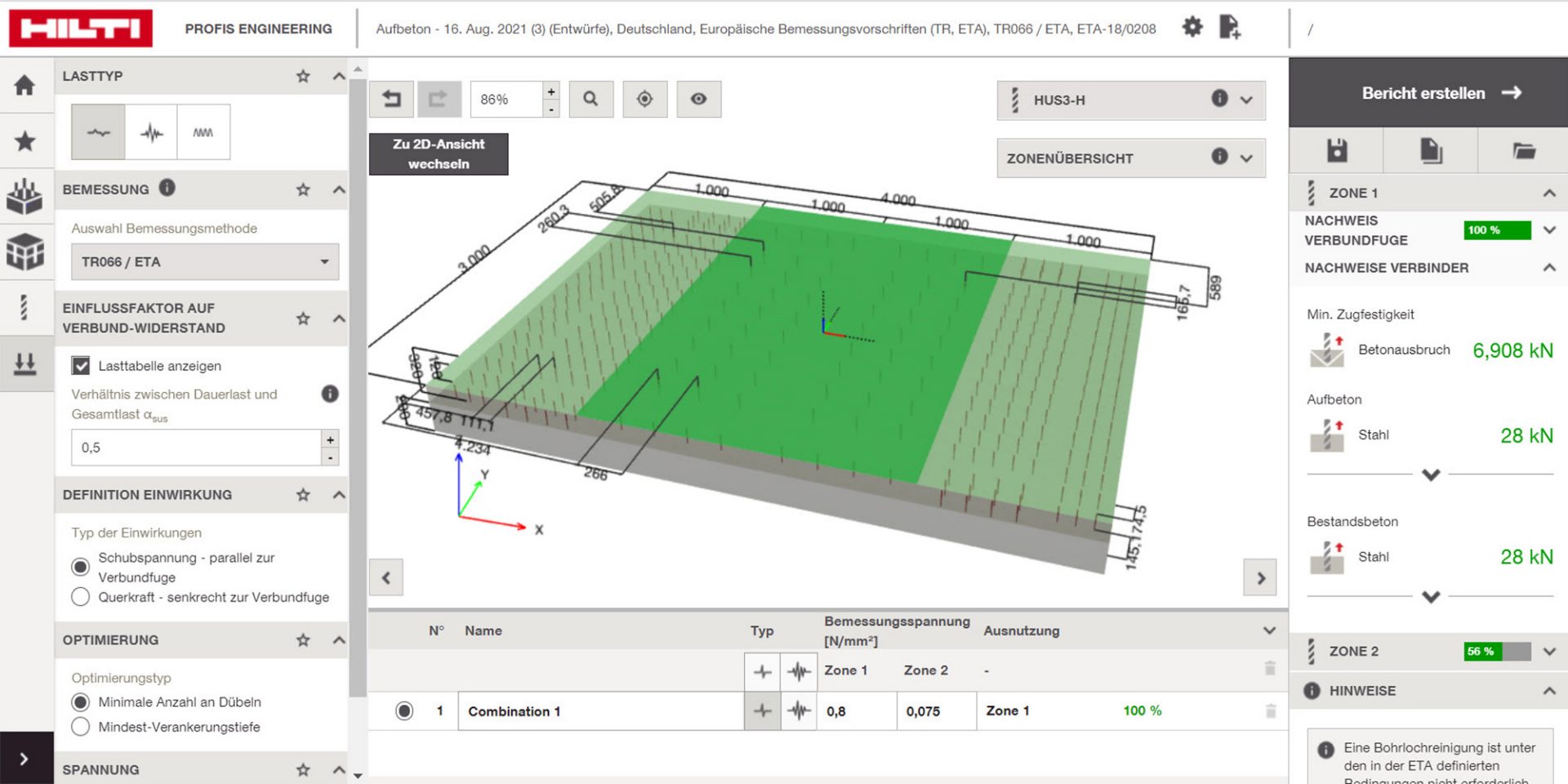Viewport: 1568px width, 784px height.
Task: Select Querkraft senkrecht zur Verbundfuge option
Action: coord(81,597)
